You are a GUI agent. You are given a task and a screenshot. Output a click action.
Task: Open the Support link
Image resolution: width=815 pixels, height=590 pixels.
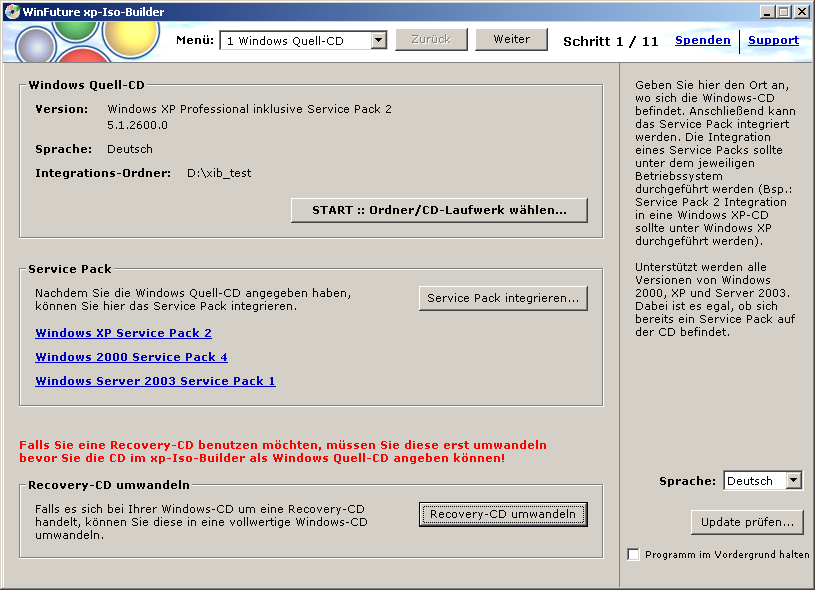[773, 41]
